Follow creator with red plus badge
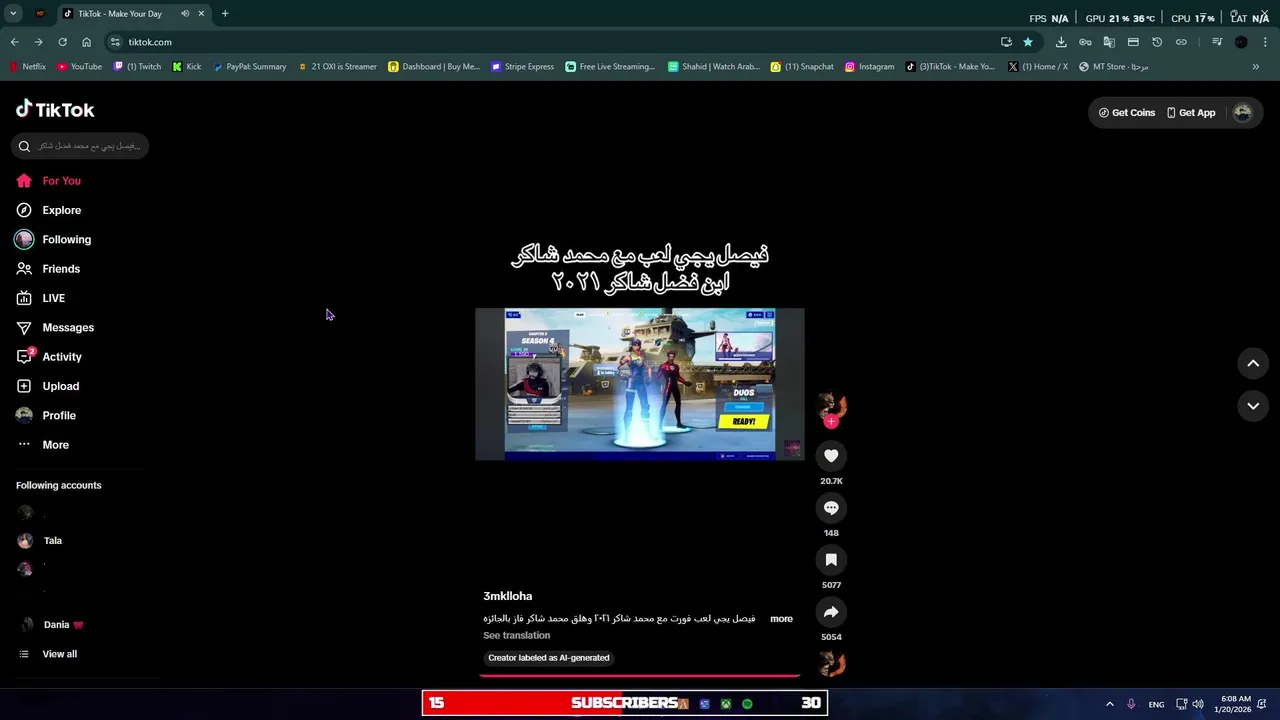The width and height of the screenshot is (1280, 720). point(831,421)
